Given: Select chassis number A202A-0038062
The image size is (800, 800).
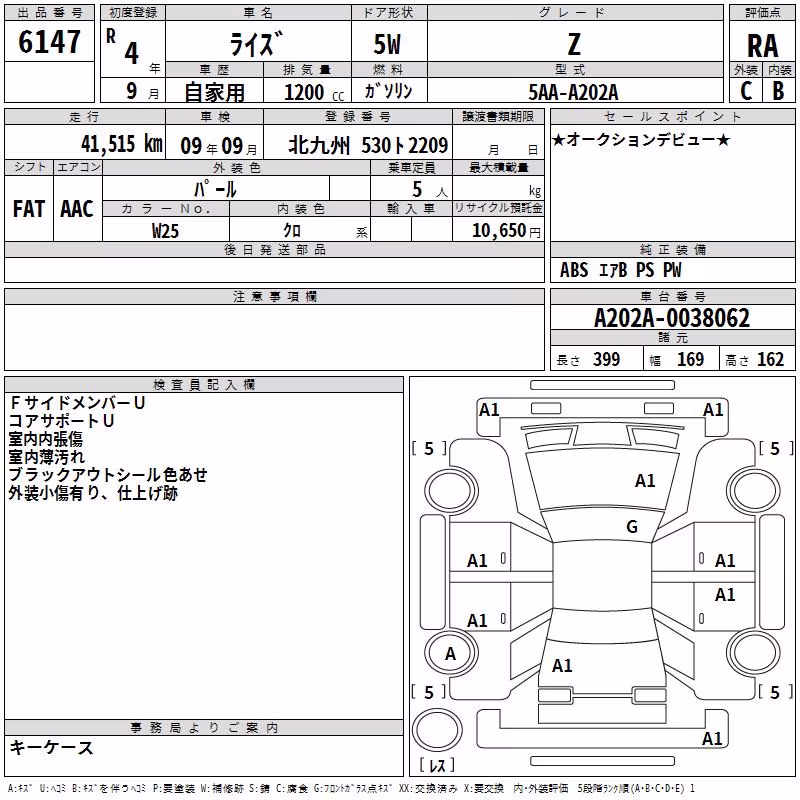Looking at the screenshot, I should tap(672, 318).
